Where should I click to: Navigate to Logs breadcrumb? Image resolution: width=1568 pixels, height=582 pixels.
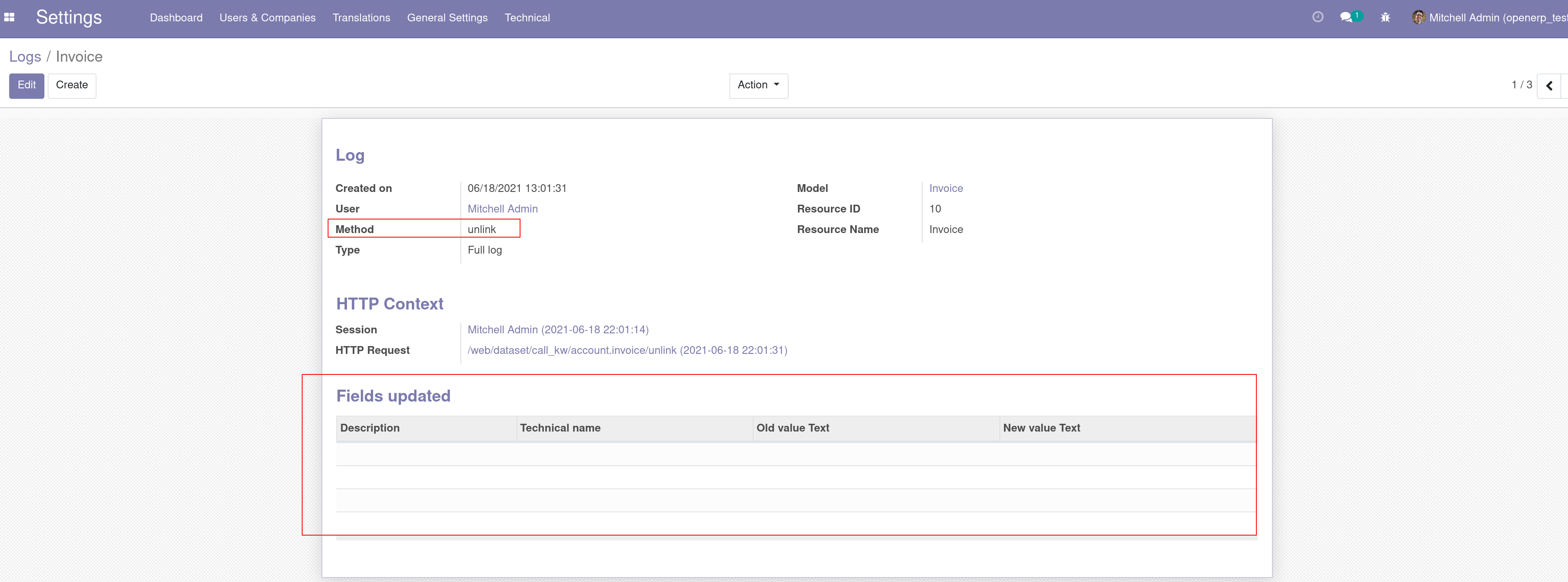pos(25,56)
